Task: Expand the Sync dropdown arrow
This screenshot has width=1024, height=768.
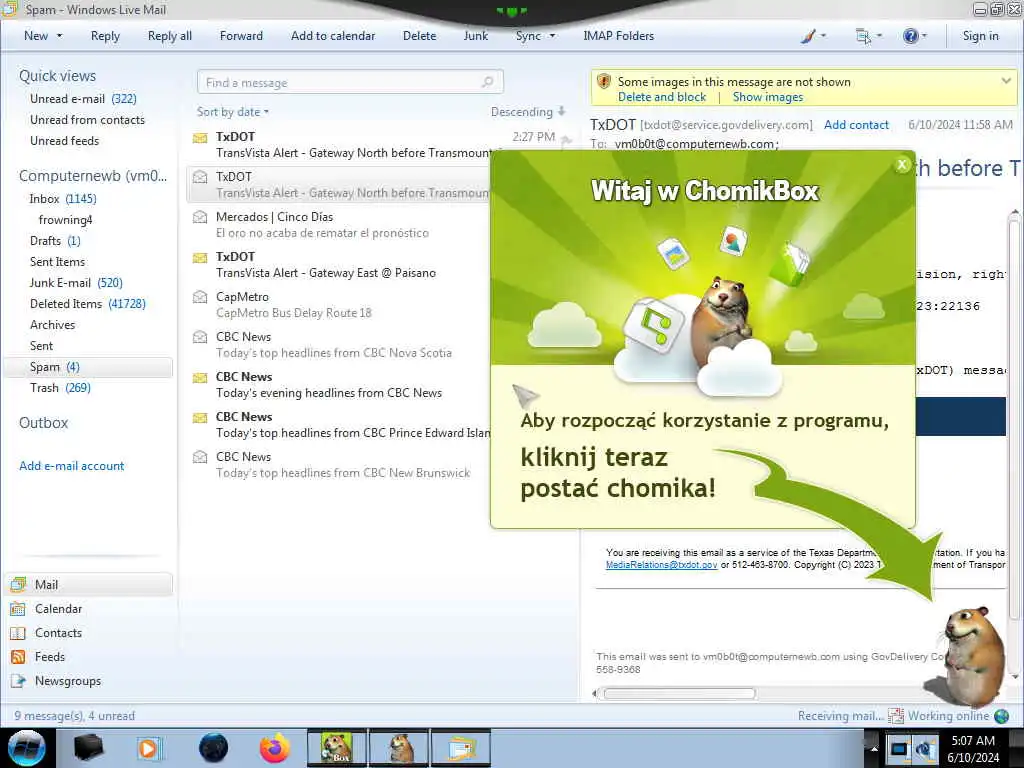Action: pyautogui.click(x=552, y=36)
